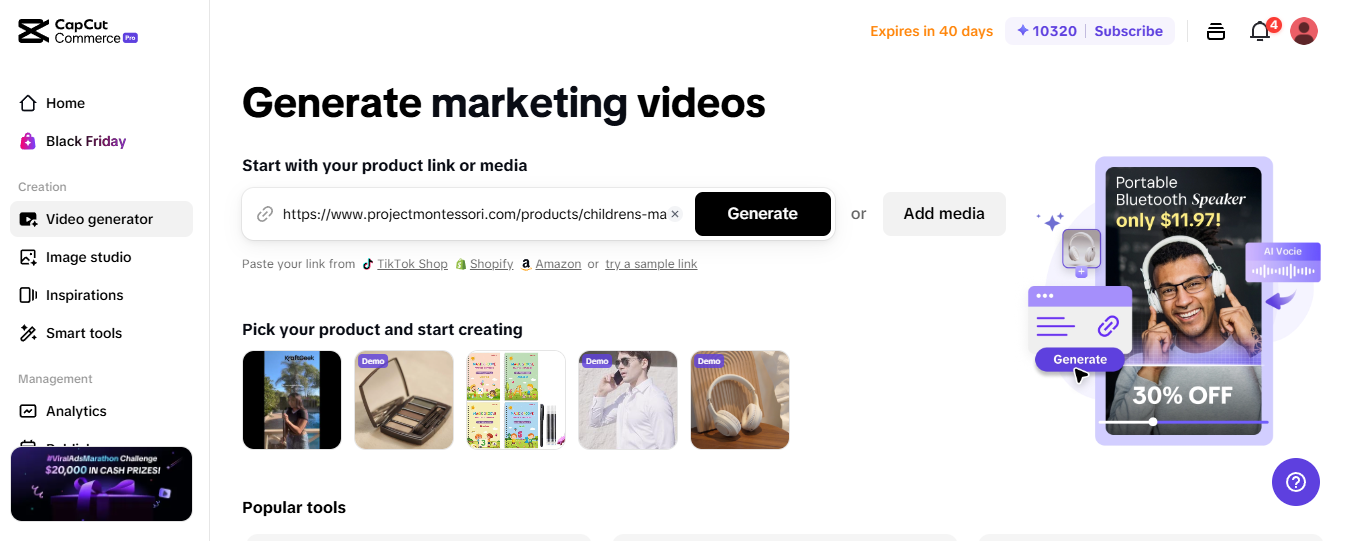The width and height of the screenshot is (1354, 541).
Task: Click the try a sample link
Action: (651, 264)
